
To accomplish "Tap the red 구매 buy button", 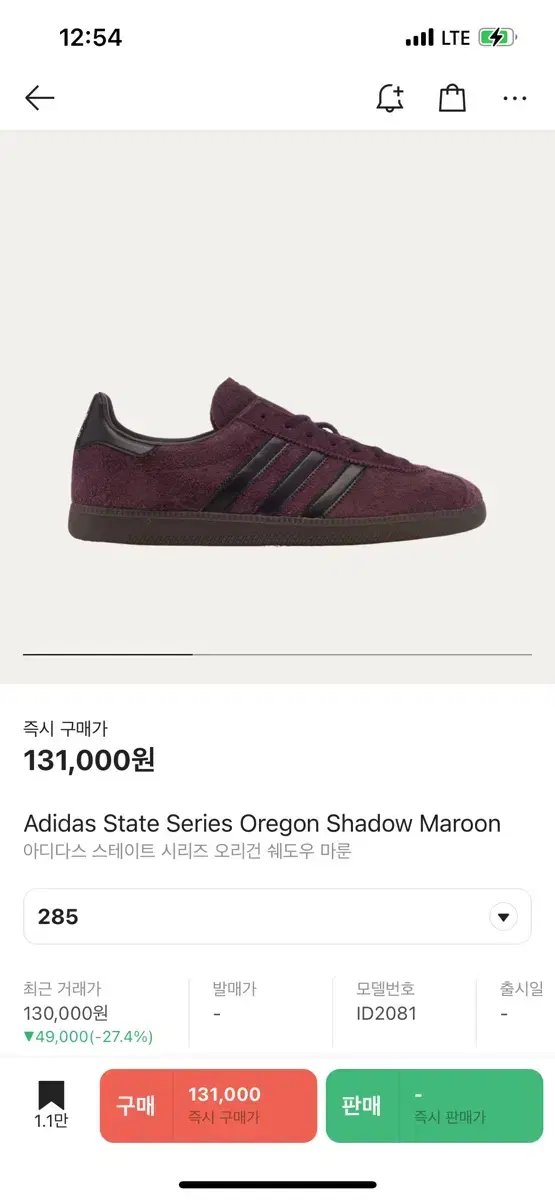I will coord(208,1106).
